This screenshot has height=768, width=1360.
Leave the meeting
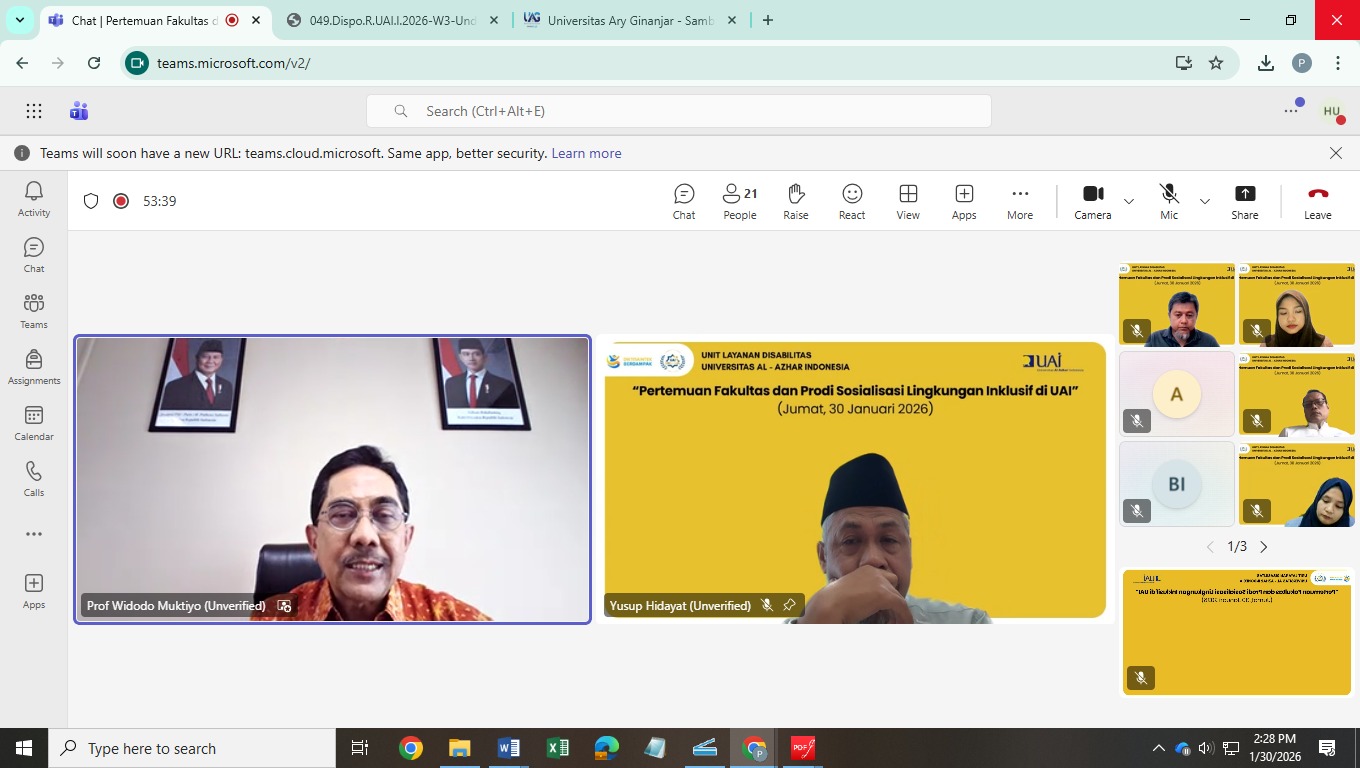pyautogui.click(x=1317, y=201)
